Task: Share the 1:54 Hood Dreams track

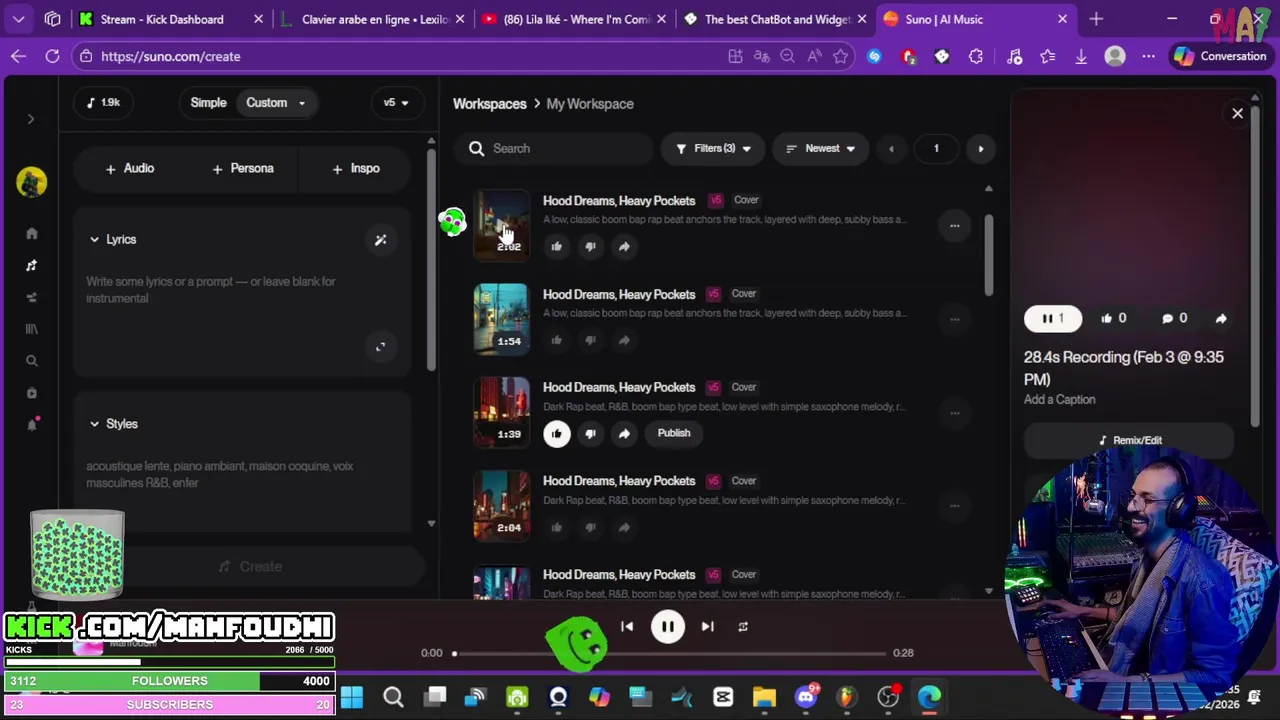Action: pyautogui.click(x=624, y=340)
